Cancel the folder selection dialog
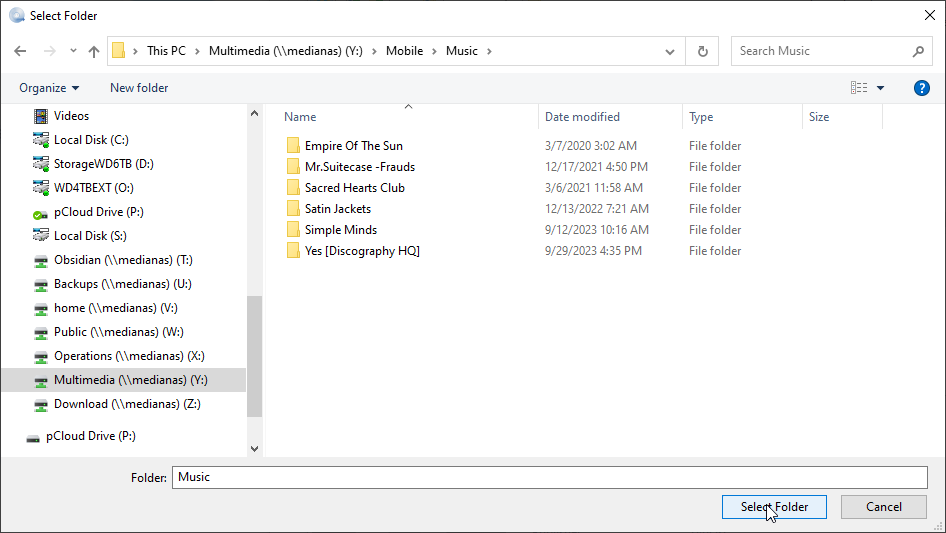Screen dimensions: 946x533 coord(883,507)
